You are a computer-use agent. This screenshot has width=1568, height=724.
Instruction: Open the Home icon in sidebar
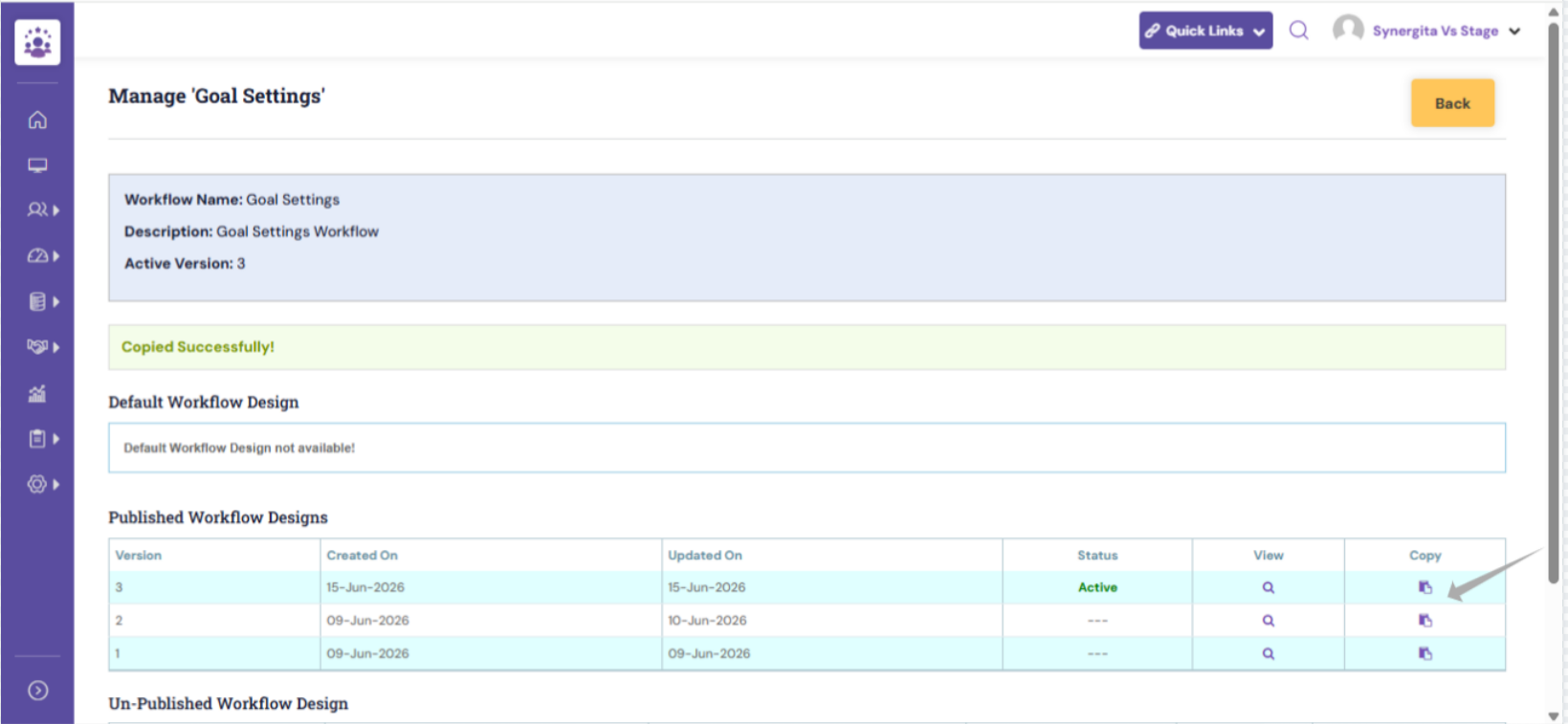[x=37, y=120]
